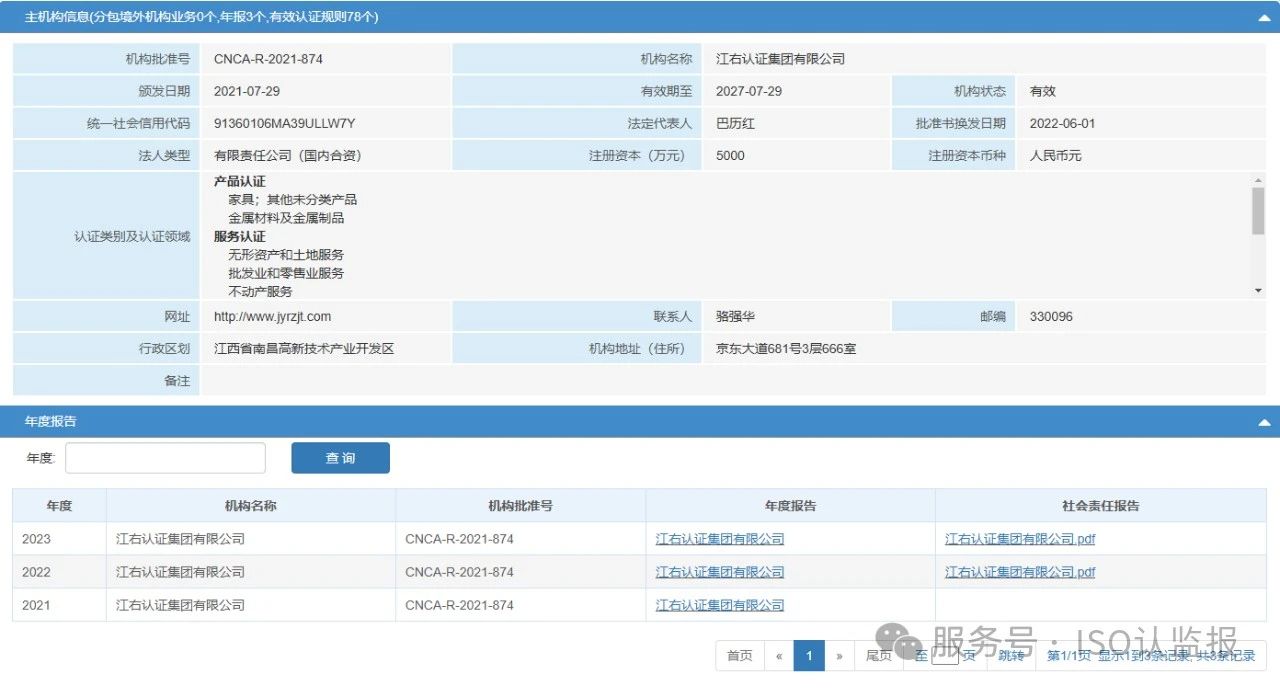Collapse the 主机构信息 panel with its arrow

1264,18
